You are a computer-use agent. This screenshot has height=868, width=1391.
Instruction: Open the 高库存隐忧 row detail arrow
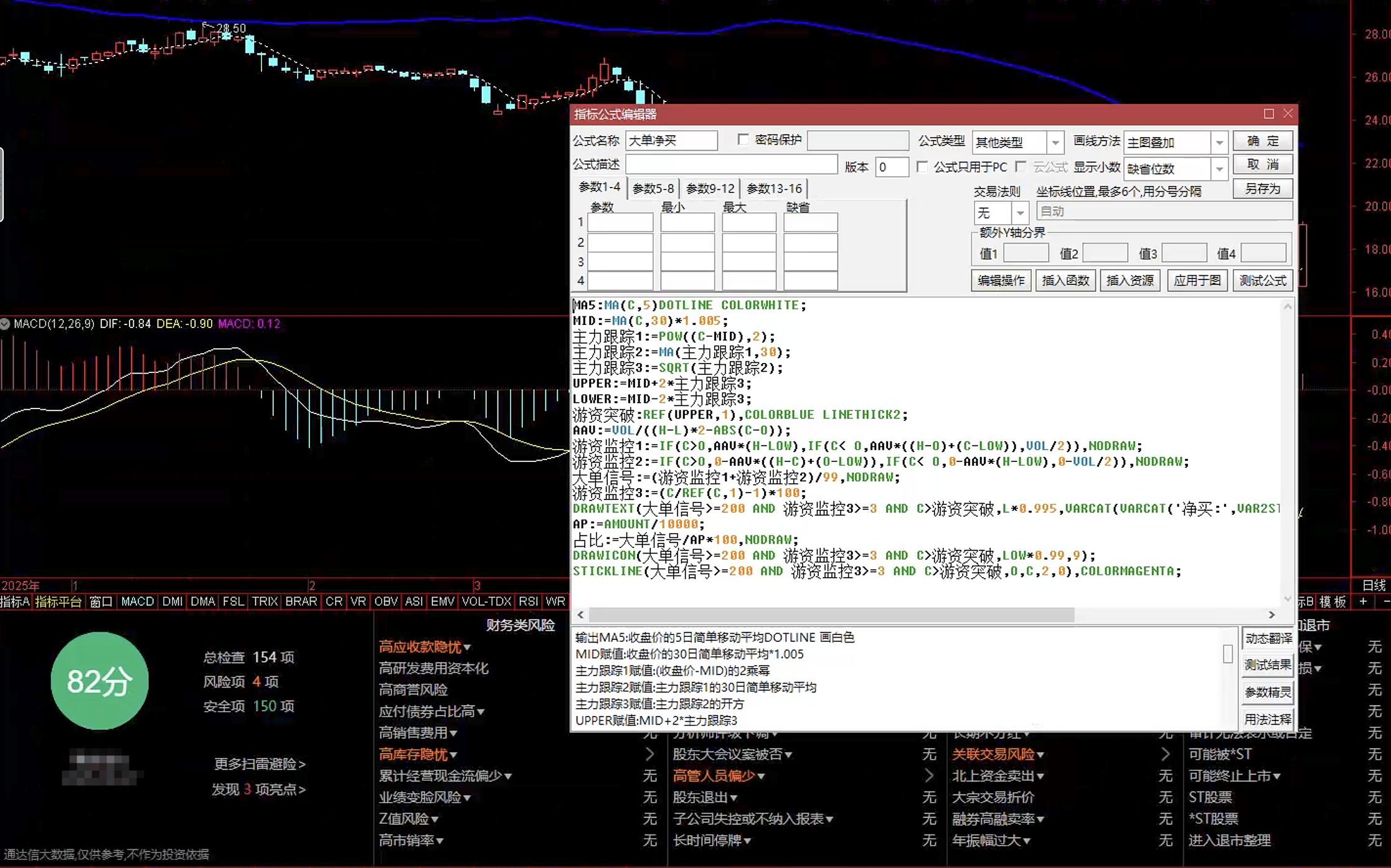649,754
